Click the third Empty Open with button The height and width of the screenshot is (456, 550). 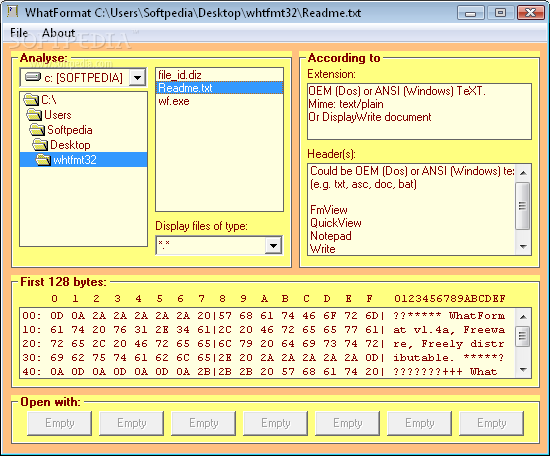pyautogui.click(x=203, y=423)
